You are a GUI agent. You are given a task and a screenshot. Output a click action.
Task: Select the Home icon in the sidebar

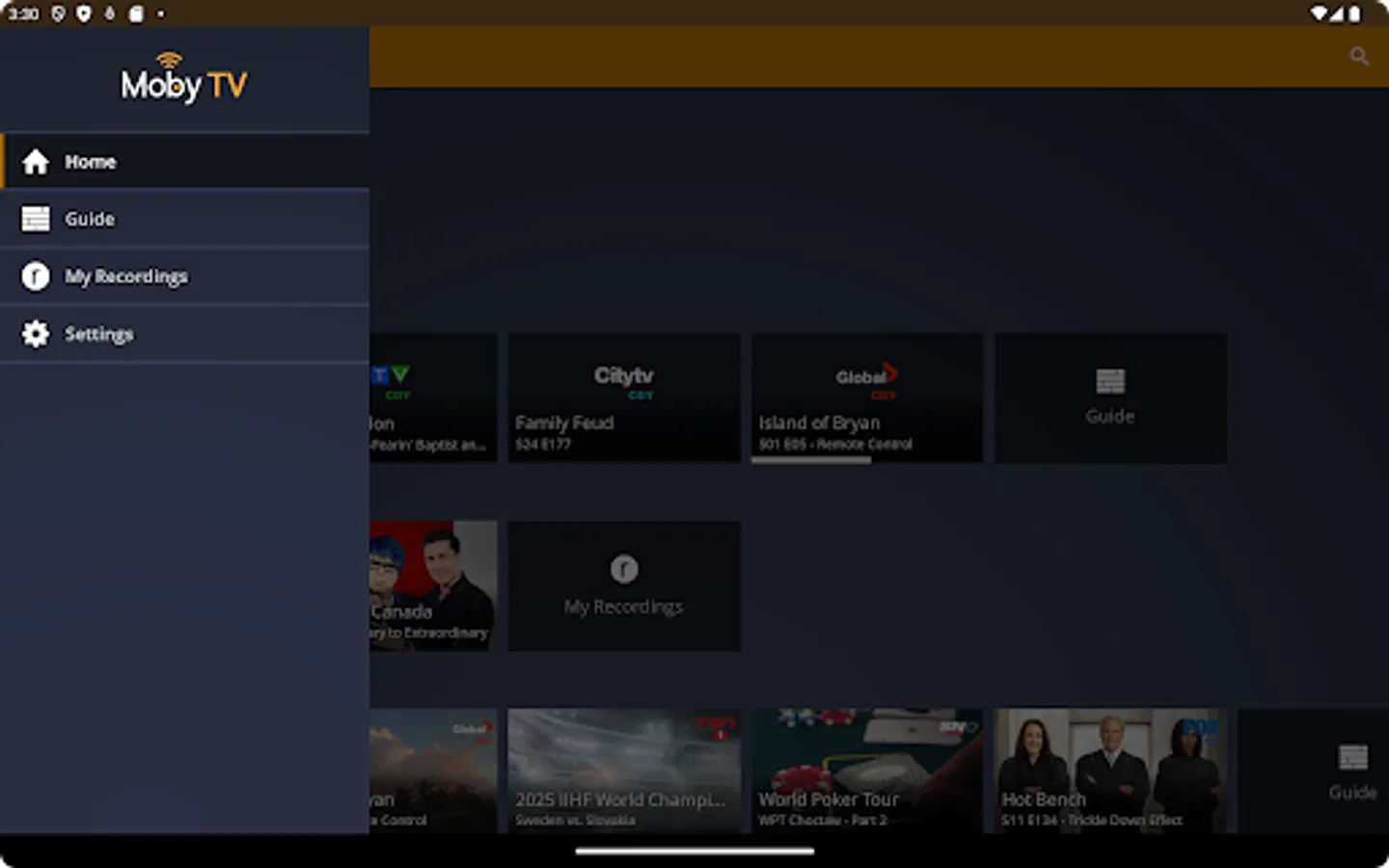pos(35,161)
